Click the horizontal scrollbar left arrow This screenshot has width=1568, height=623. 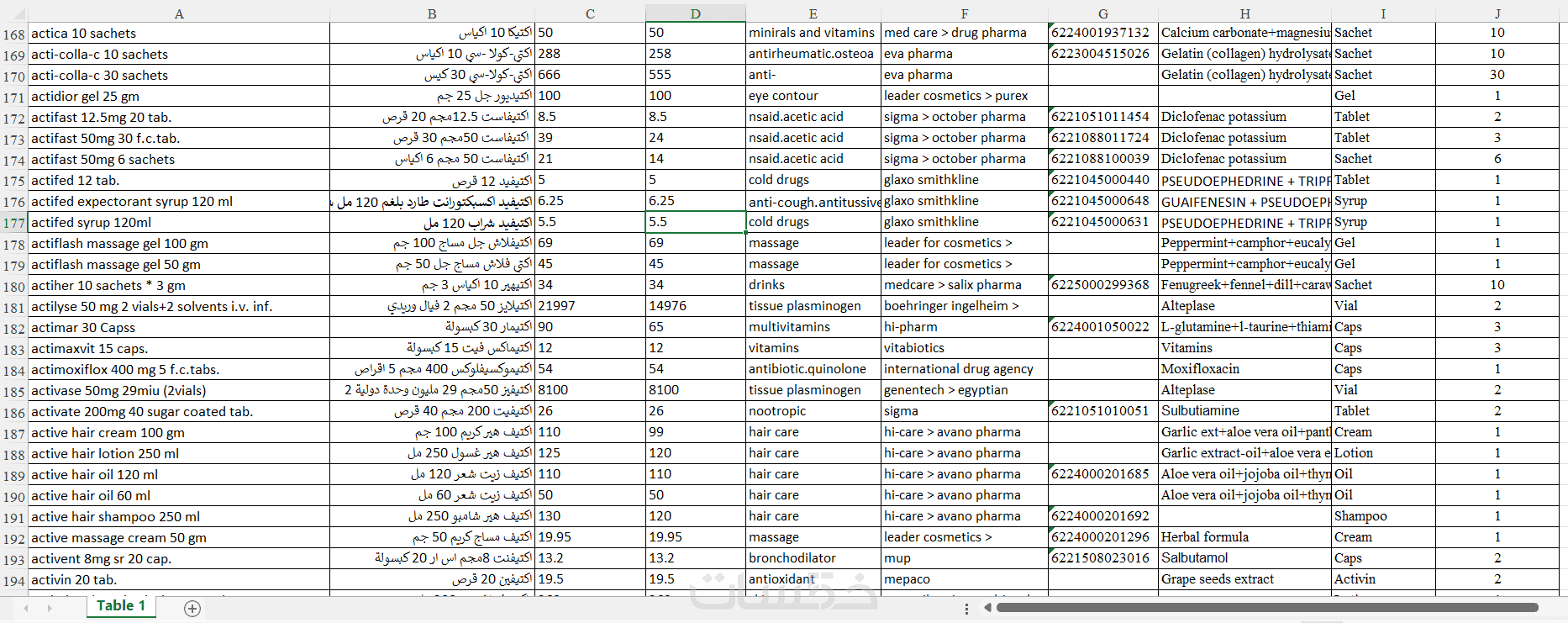(988, 607)
